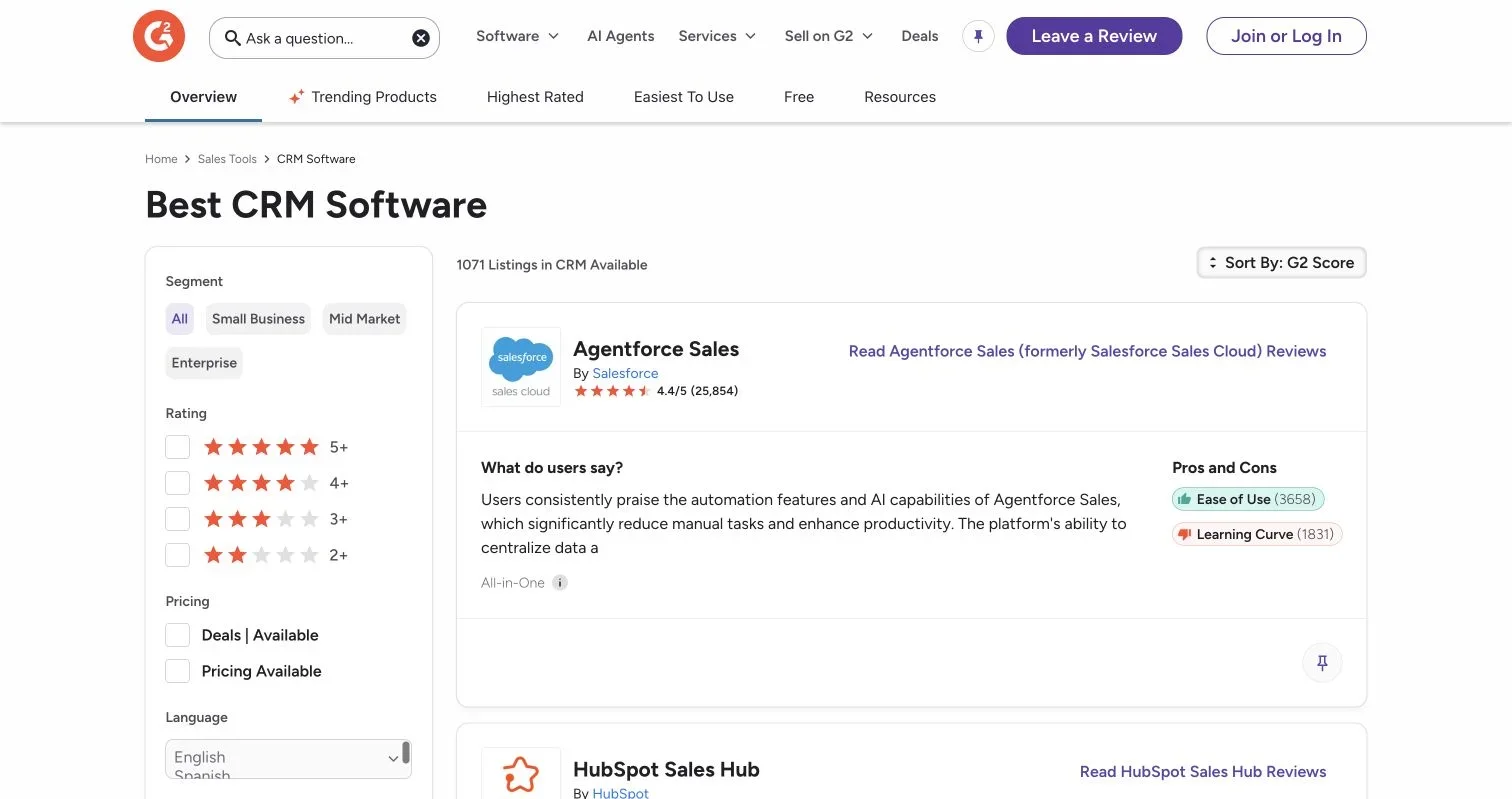Screen dimensions: 1512x799
Task: Open the Language select box
Action: [x=288, y=758]
